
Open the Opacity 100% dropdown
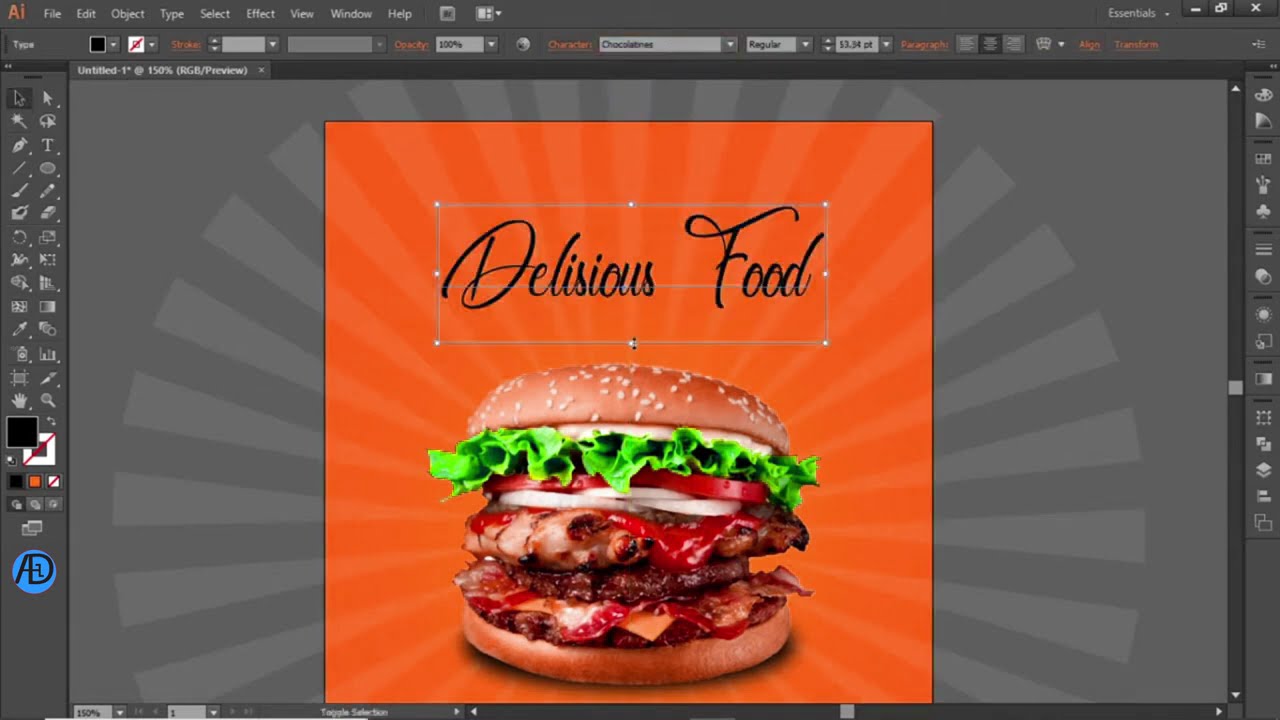click(x=490, y=44)
